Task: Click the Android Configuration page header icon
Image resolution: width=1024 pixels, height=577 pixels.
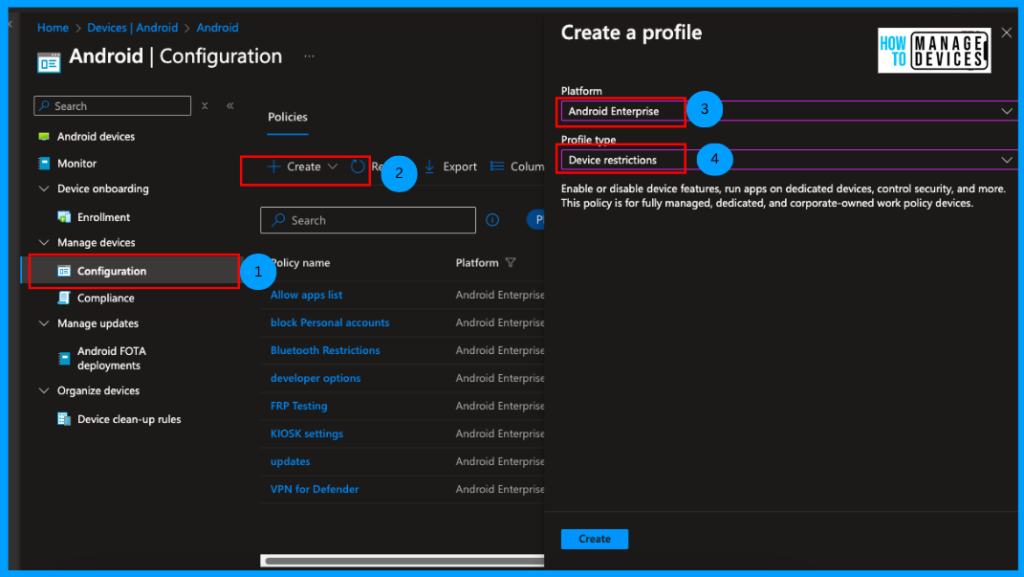Action: [x=49, y=62]
